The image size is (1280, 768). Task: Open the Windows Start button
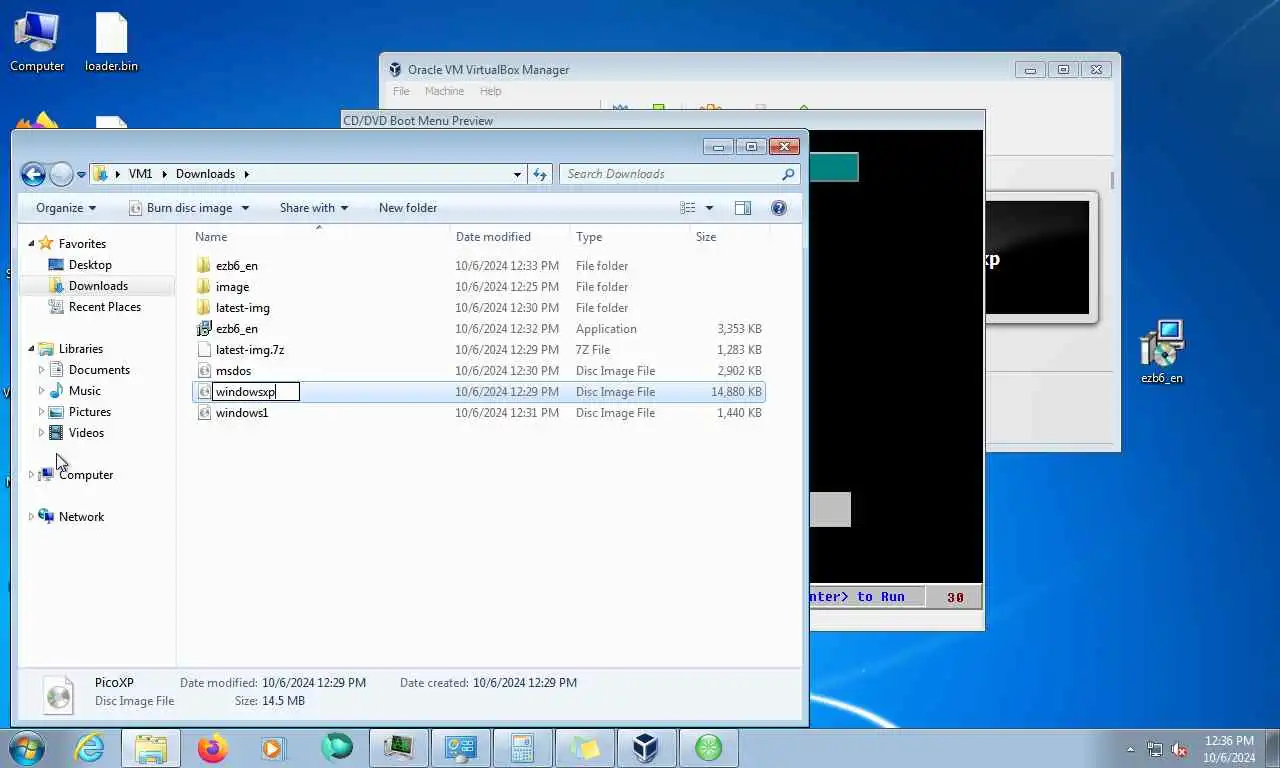25,748
